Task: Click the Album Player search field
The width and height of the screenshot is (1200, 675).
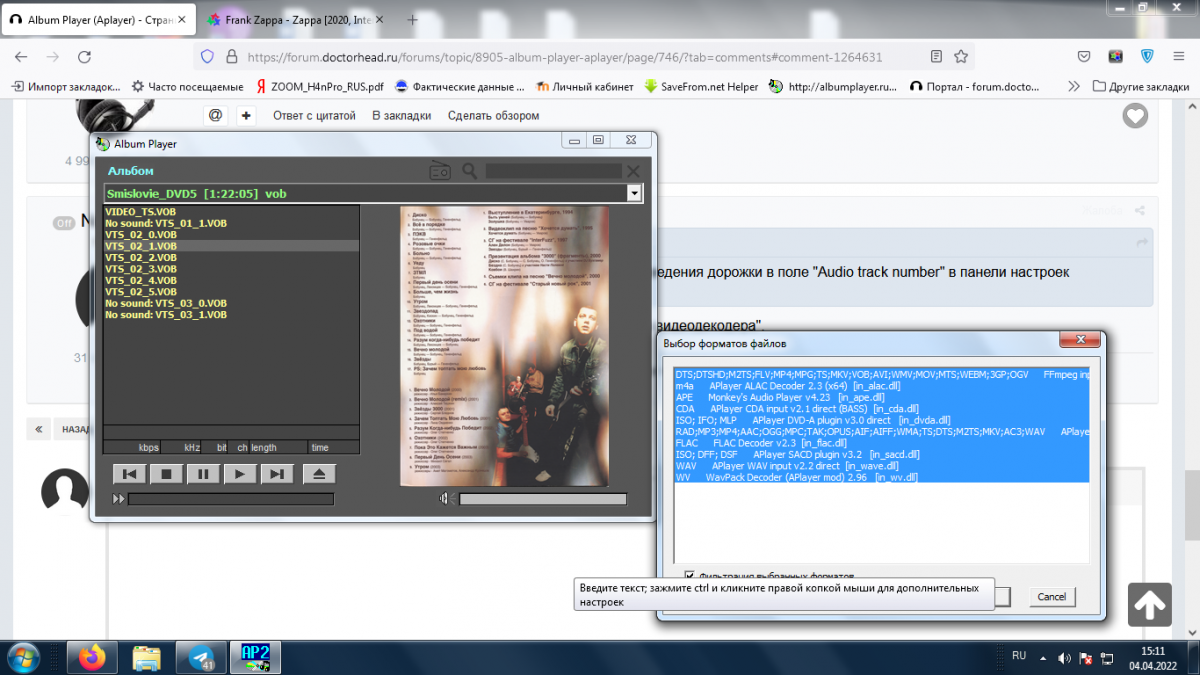Action: click(552, 171)
